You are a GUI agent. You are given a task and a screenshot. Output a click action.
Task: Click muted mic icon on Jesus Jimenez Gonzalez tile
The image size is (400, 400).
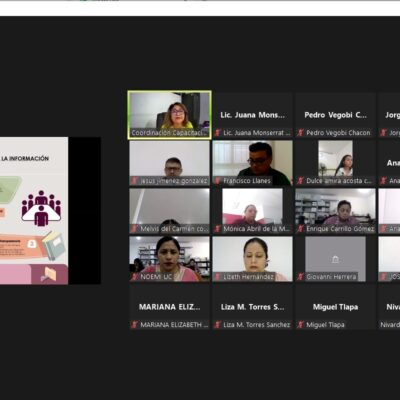coord(135,181)
